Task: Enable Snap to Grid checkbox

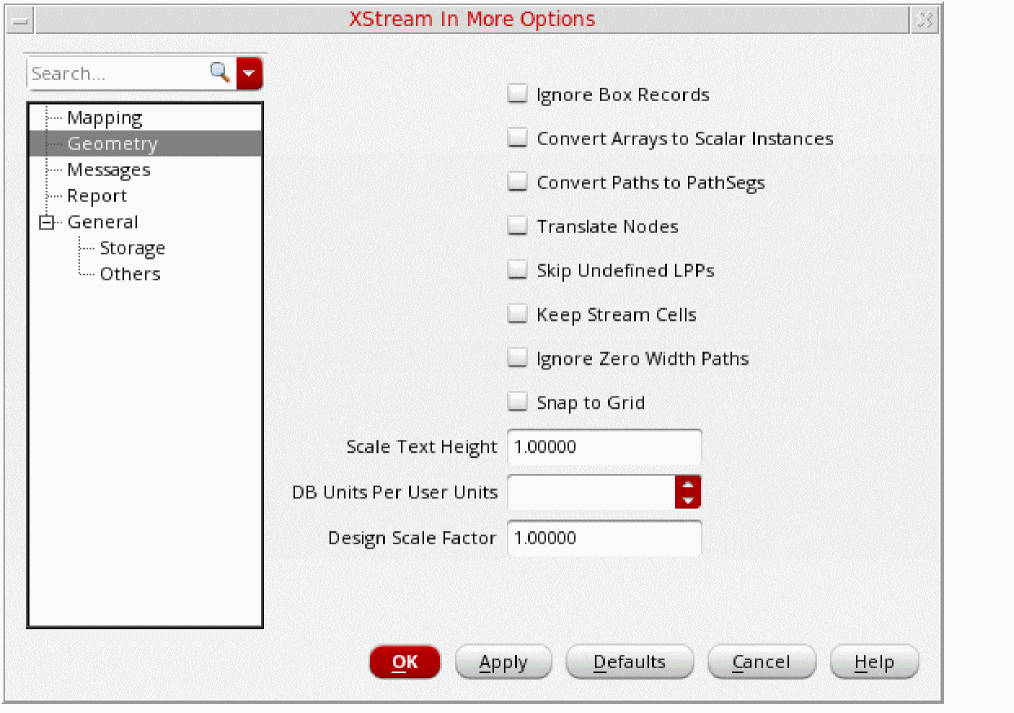Action: click(517, 403)
